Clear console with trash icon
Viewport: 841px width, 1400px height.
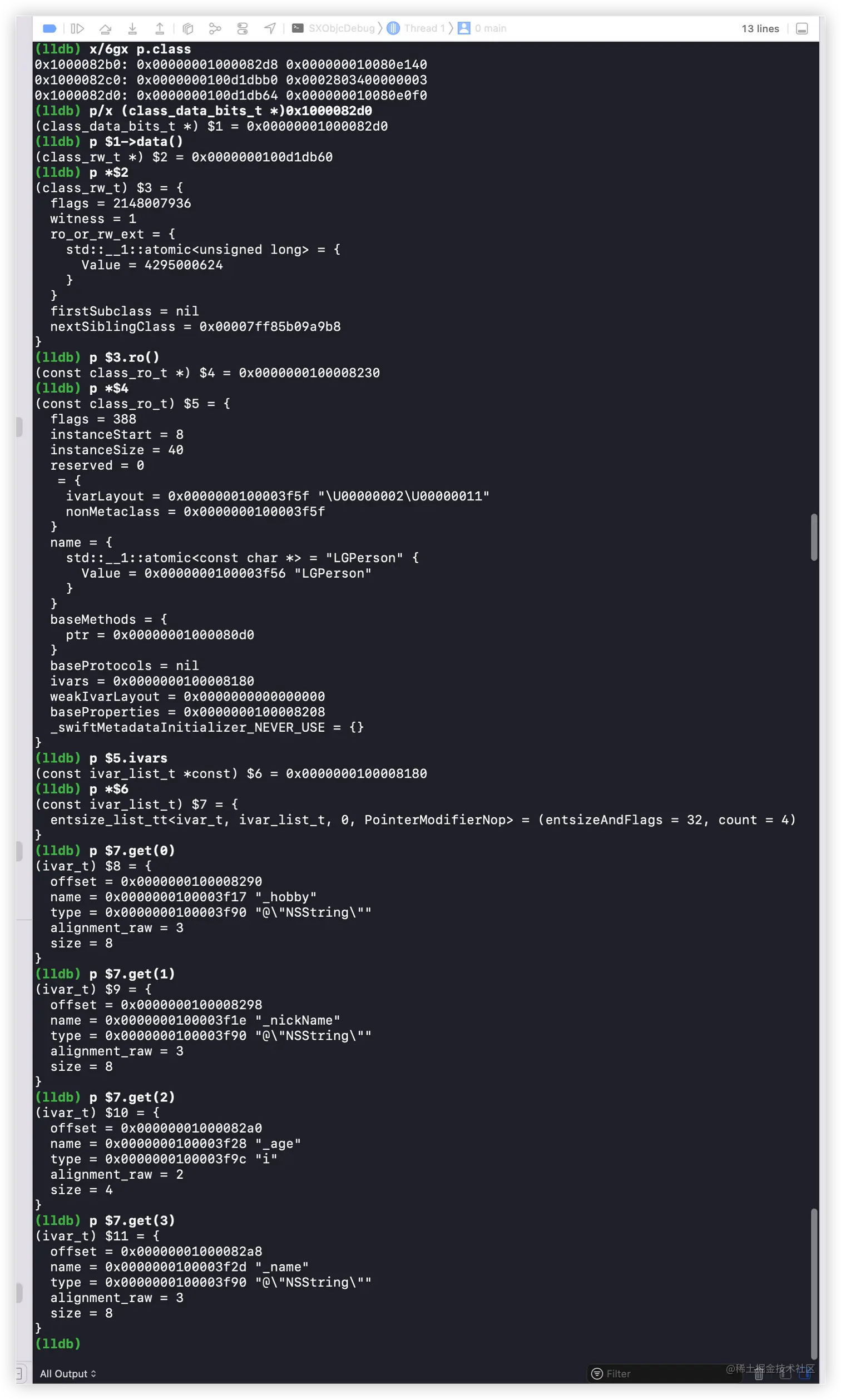click(x=759, y=1373)
